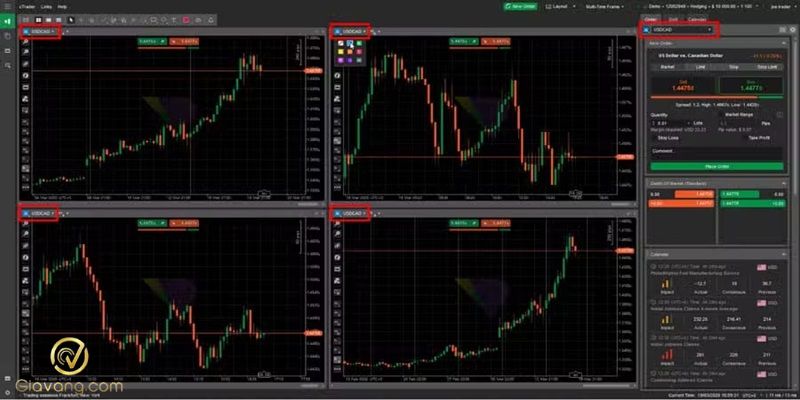
Task: Click the quick Sell button in top-left chart
Action: [184, 41]
